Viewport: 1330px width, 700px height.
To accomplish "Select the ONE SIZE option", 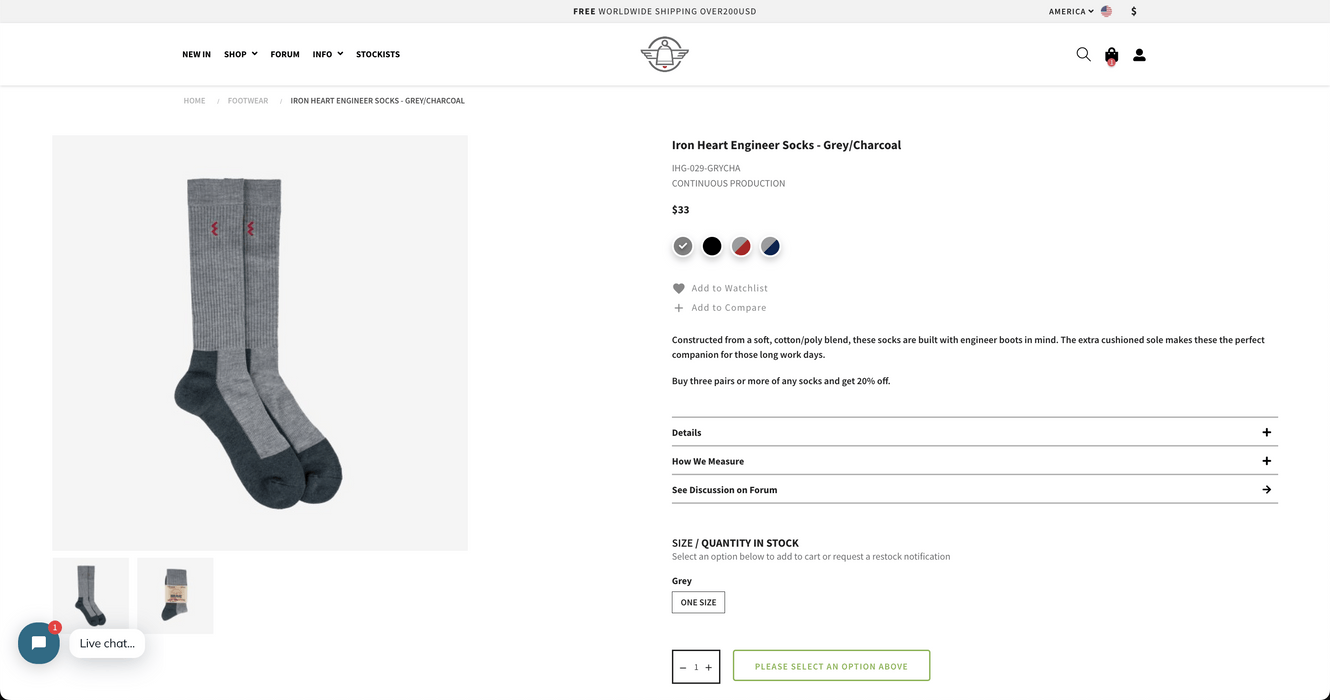I will (x=698, y=602).
